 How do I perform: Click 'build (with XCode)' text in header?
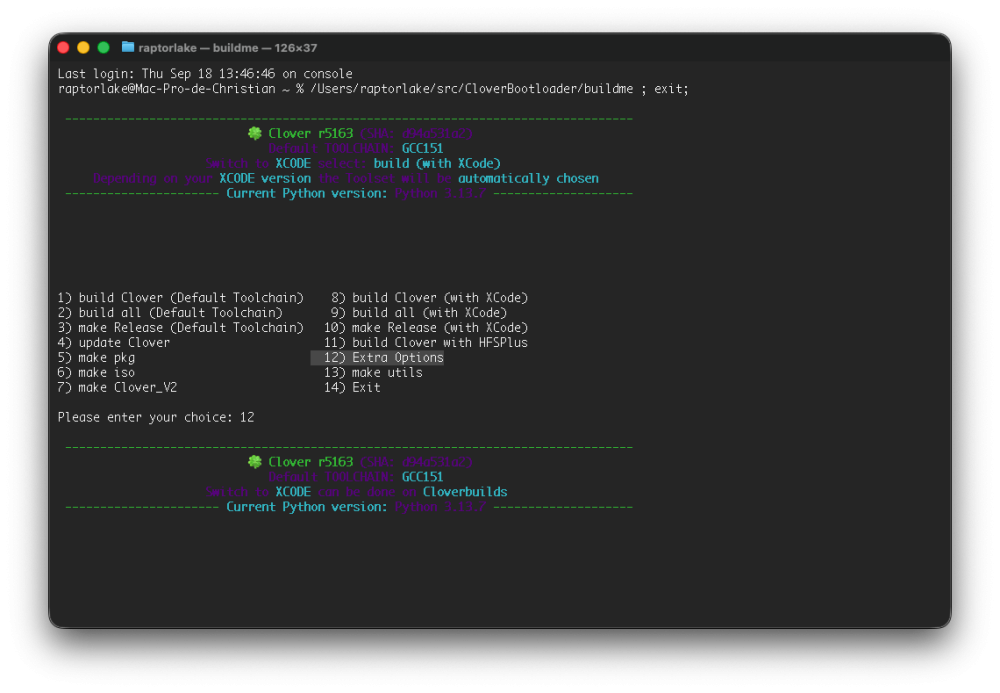pyautogui.click(x=437, y=163)
